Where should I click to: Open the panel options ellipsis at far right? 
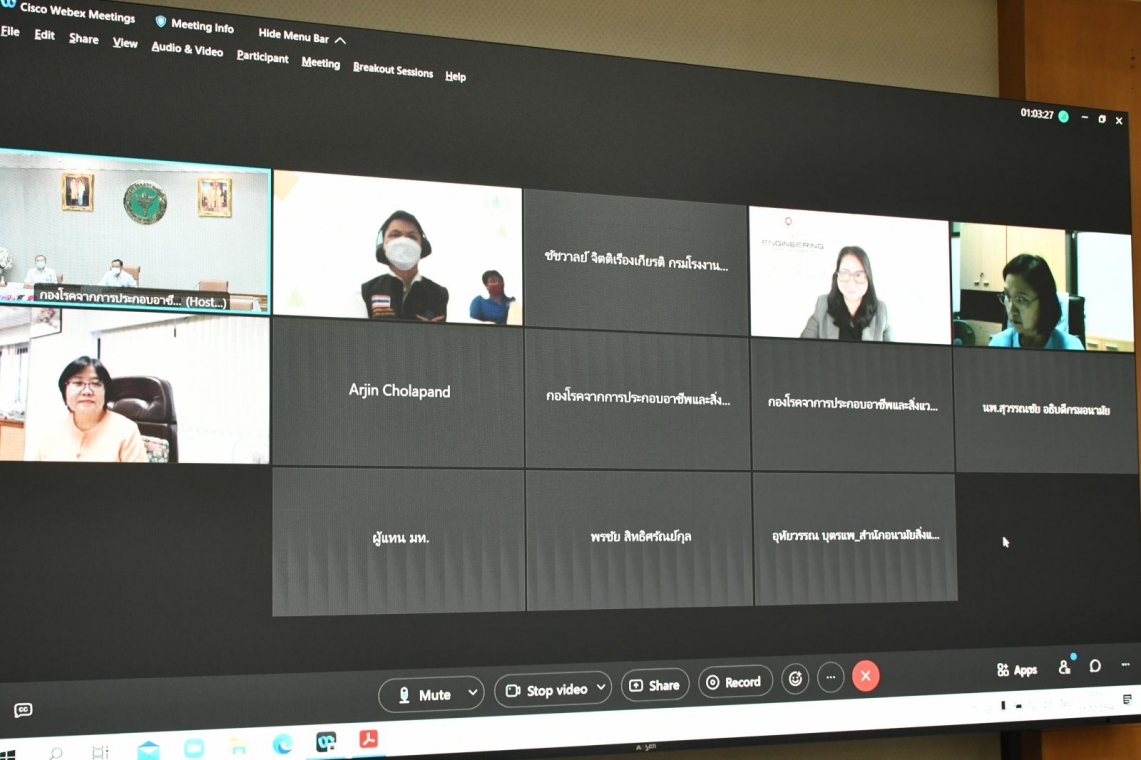1126,664
